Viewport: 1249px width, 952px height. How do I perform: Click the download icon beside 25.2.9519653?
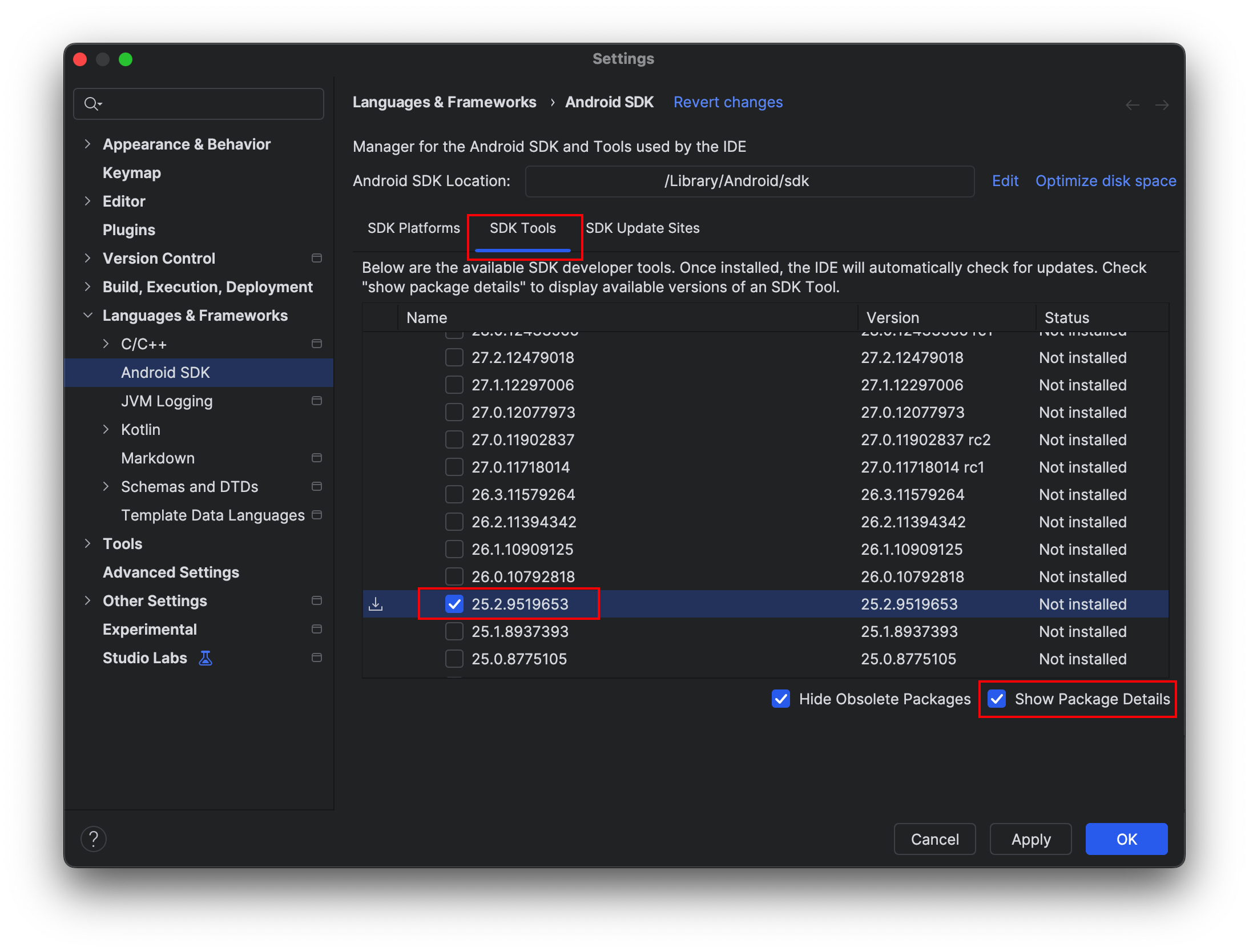click(376, 604)
